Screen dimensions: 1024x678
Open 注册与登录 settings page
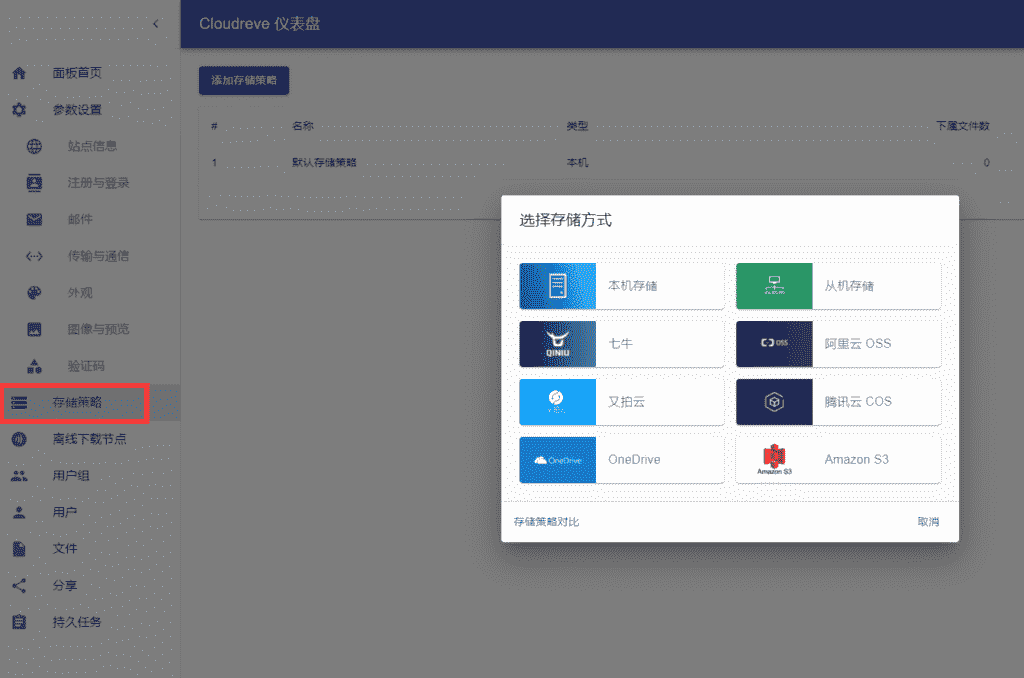90,183
